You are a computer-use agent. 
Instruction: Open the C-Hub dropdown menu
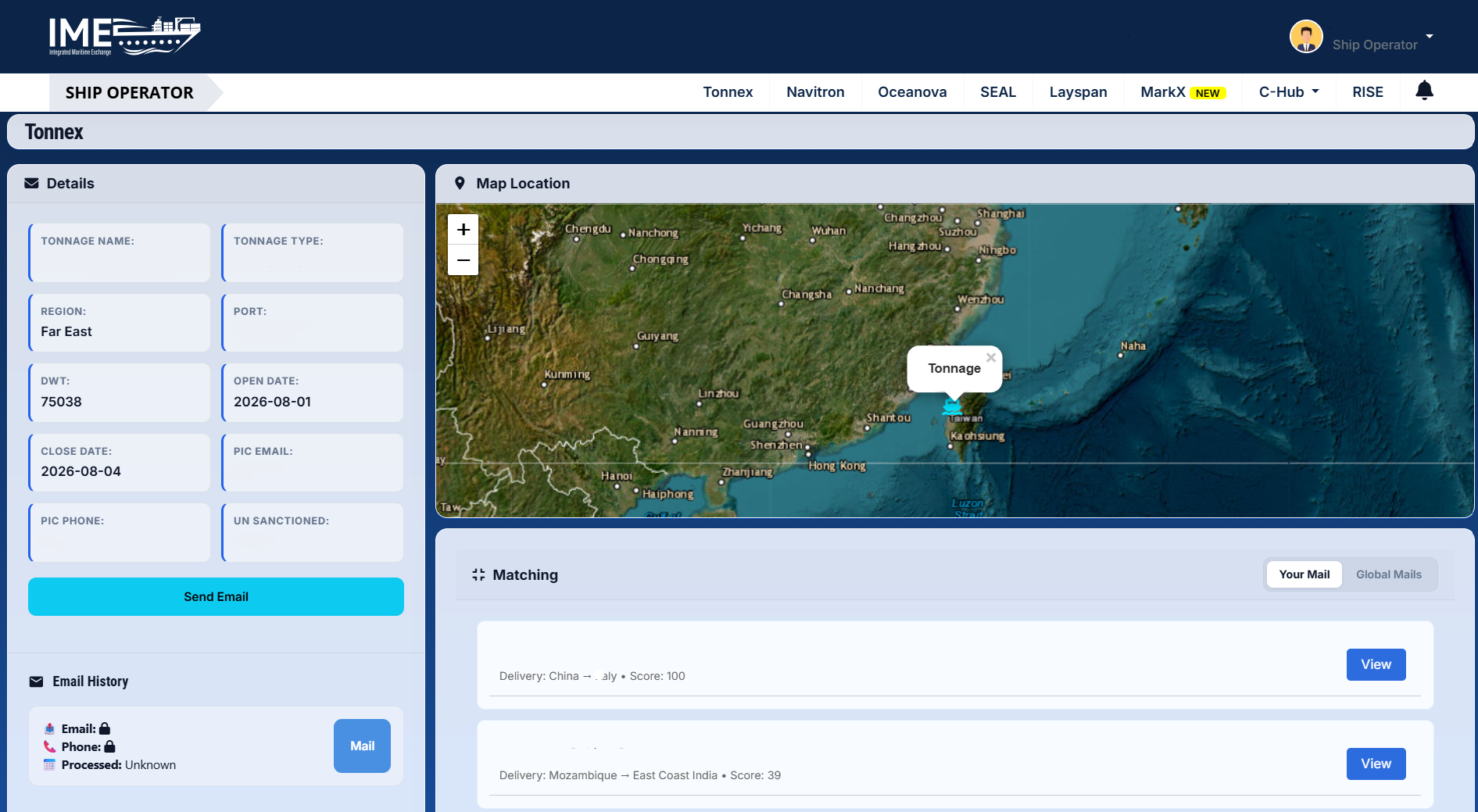tap(1289, 92)
